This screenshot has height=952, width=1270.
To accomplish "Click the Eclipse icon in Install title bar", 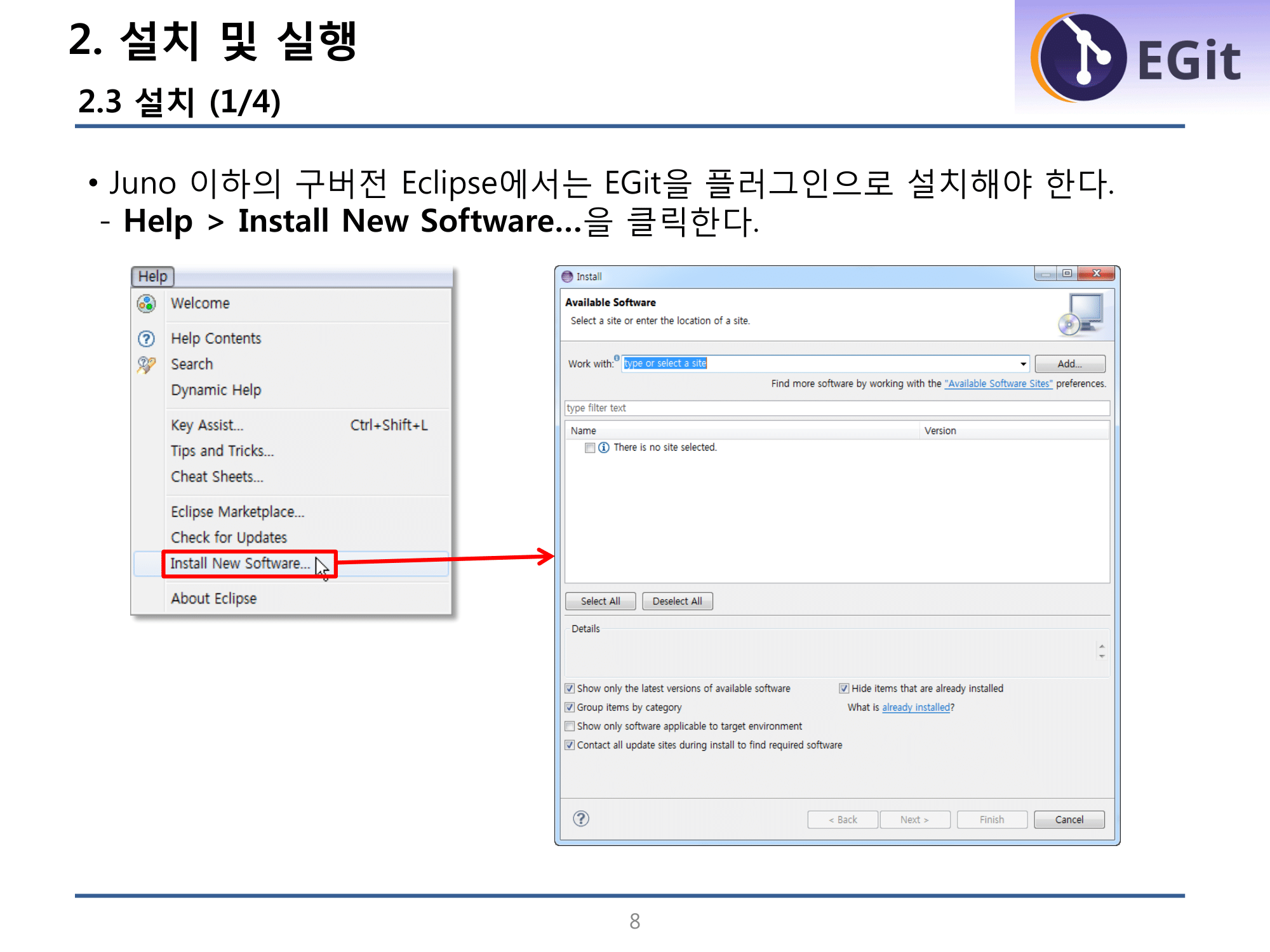I will tap(567, 277).
